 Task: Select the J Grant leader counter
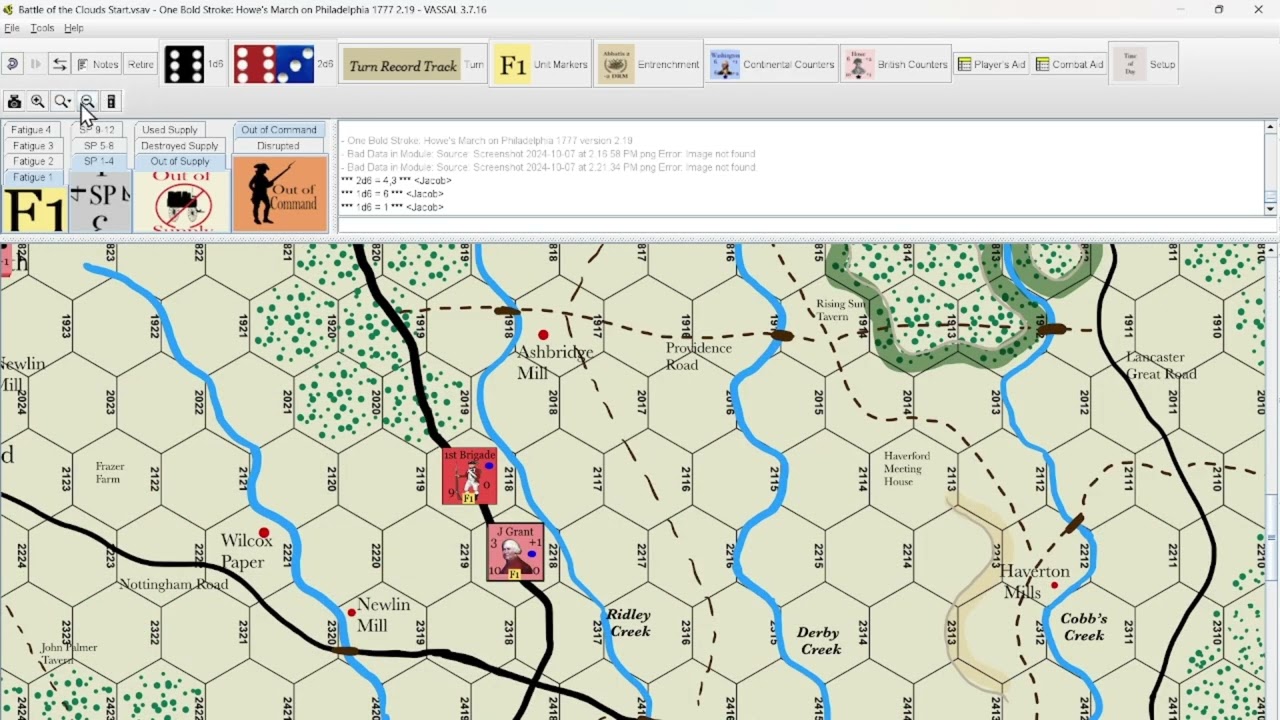515,551
